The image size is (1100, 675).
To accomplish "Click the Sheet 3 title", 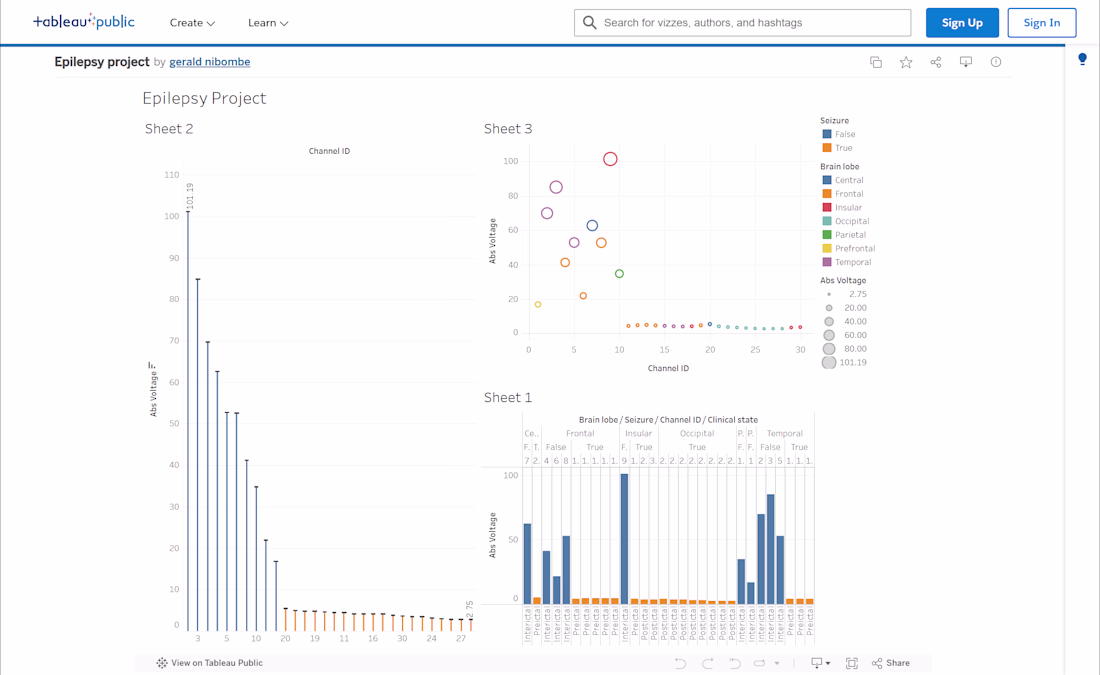I will point(508,128).
